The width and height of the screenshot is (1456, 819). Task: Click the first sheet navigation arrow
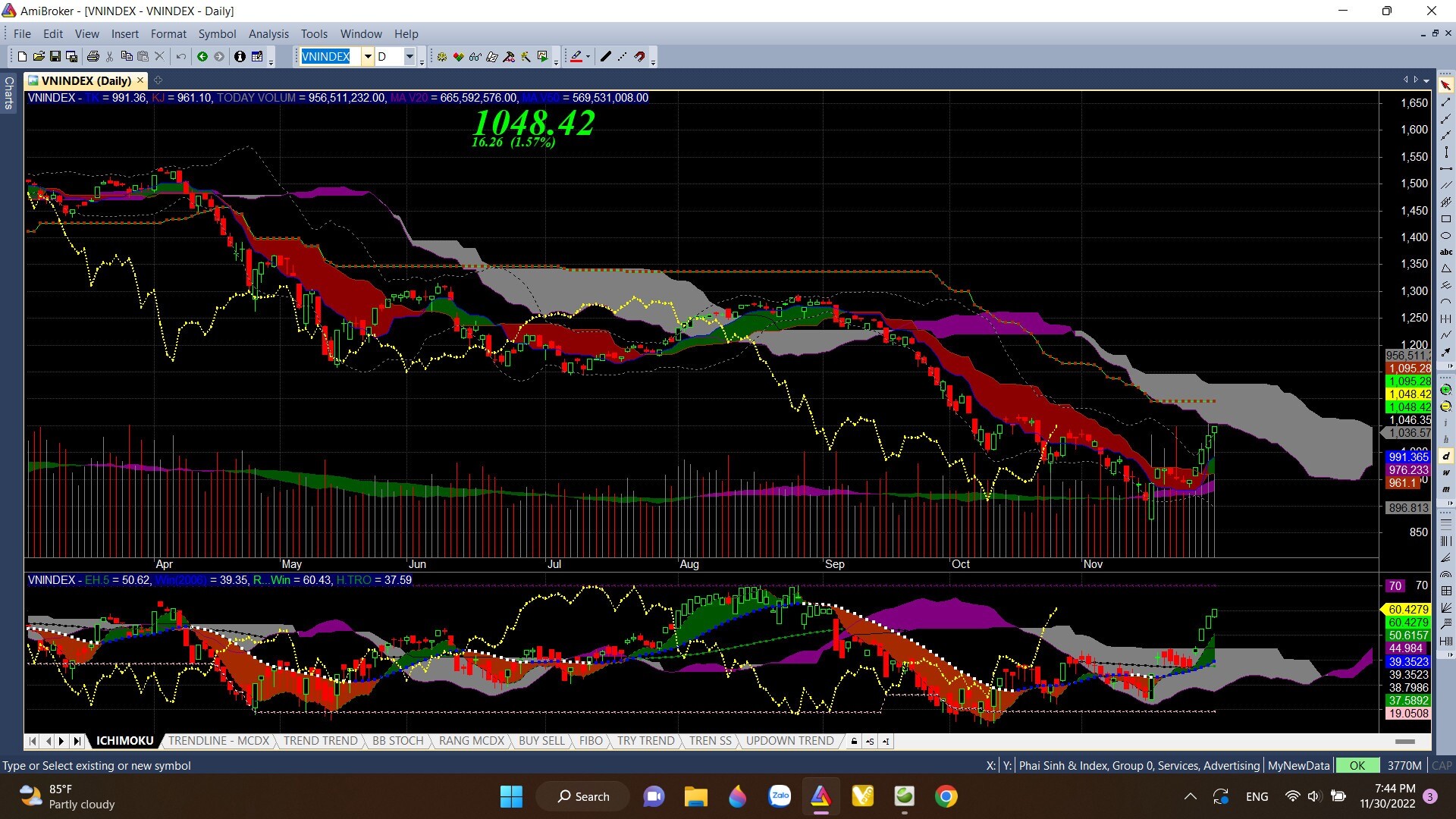pos(33,741)
